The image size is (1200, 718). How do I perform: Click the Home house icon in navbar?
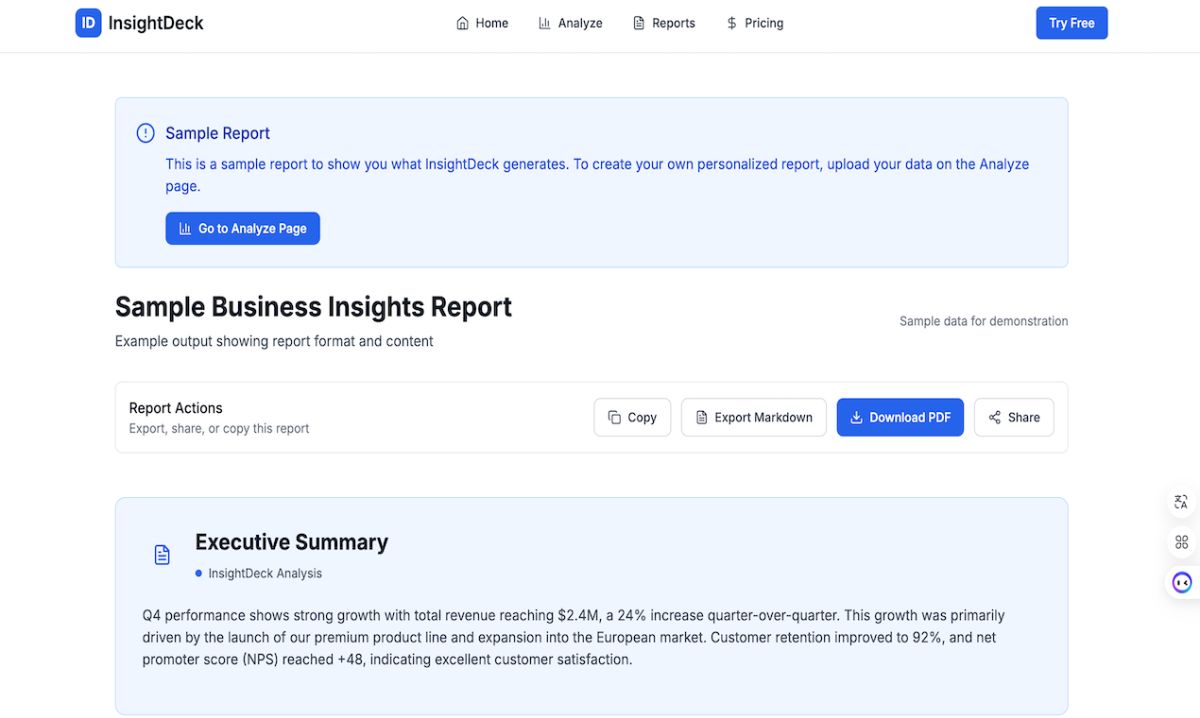462,23
